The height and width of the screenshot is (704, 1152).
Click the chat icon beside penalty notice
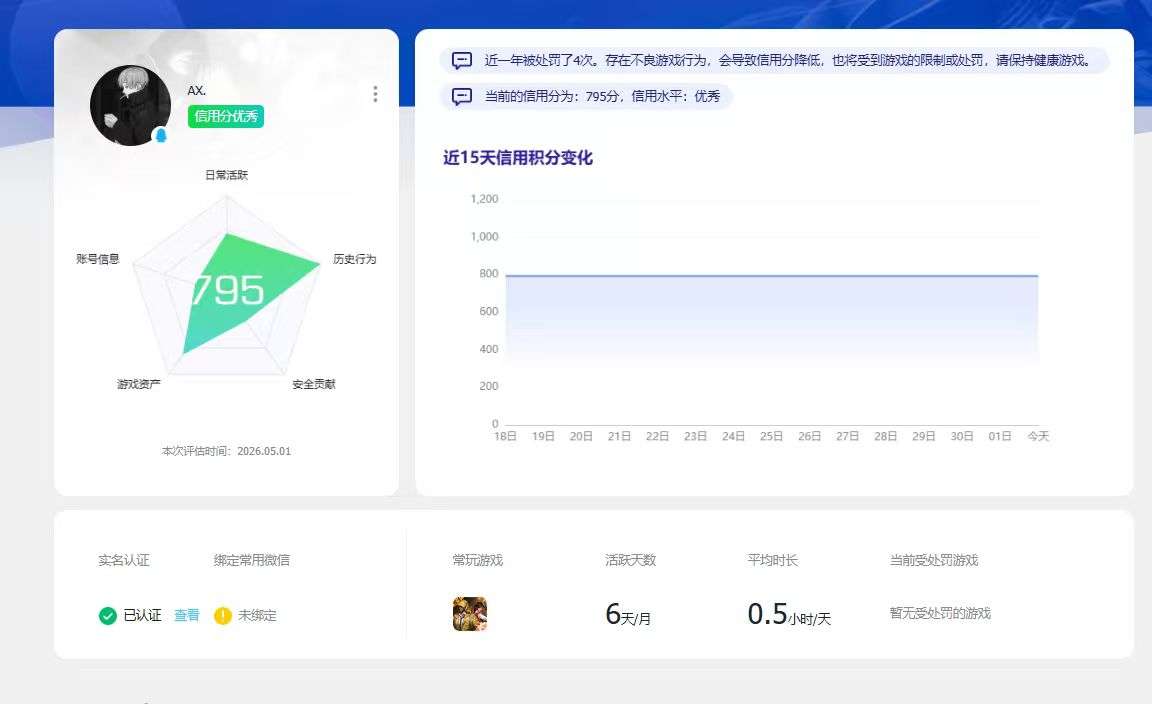click(461, 60)
